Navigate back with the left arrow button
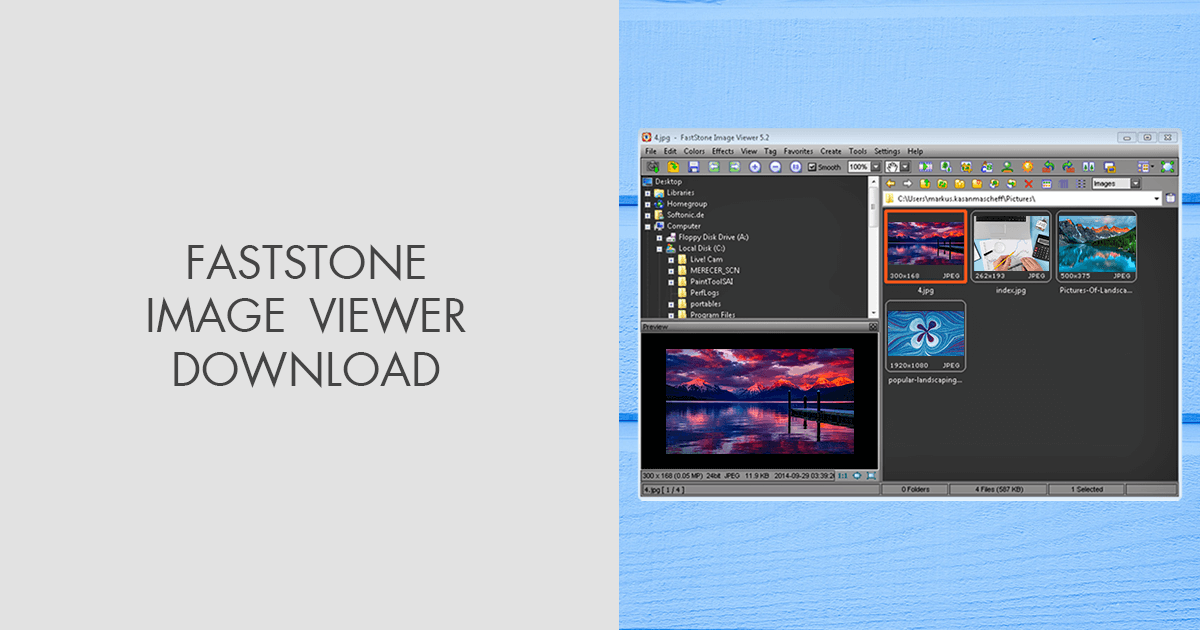The width and height of the screenshot is (1200, 630). pos(892,183)
